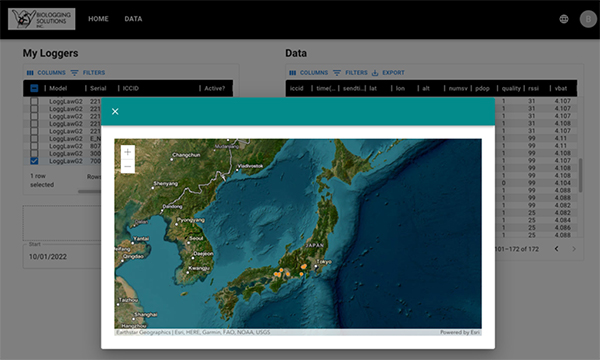The height and width of the screenshot is (360, 600).
Task: Click the Biologging Solutions logo
Action: pos(42,19)
